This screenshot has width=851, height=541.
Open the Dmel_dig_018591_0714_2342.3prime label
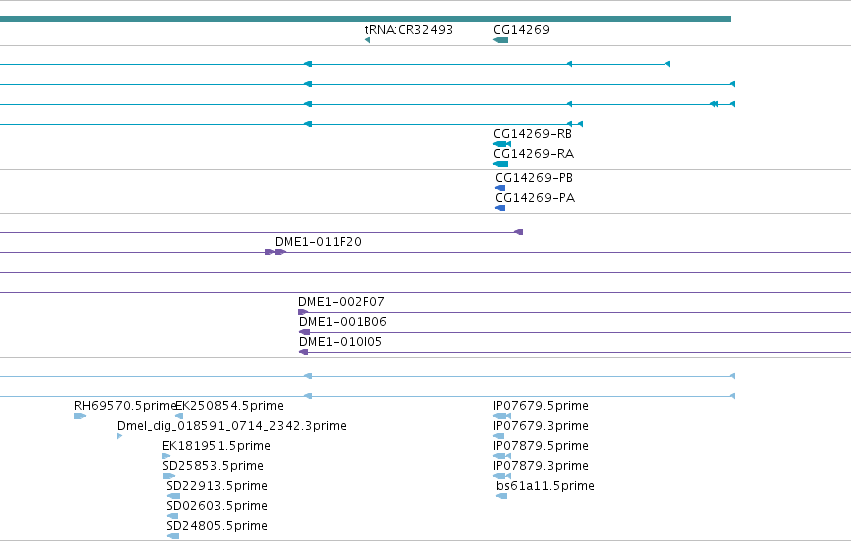(x=232, y=426)
